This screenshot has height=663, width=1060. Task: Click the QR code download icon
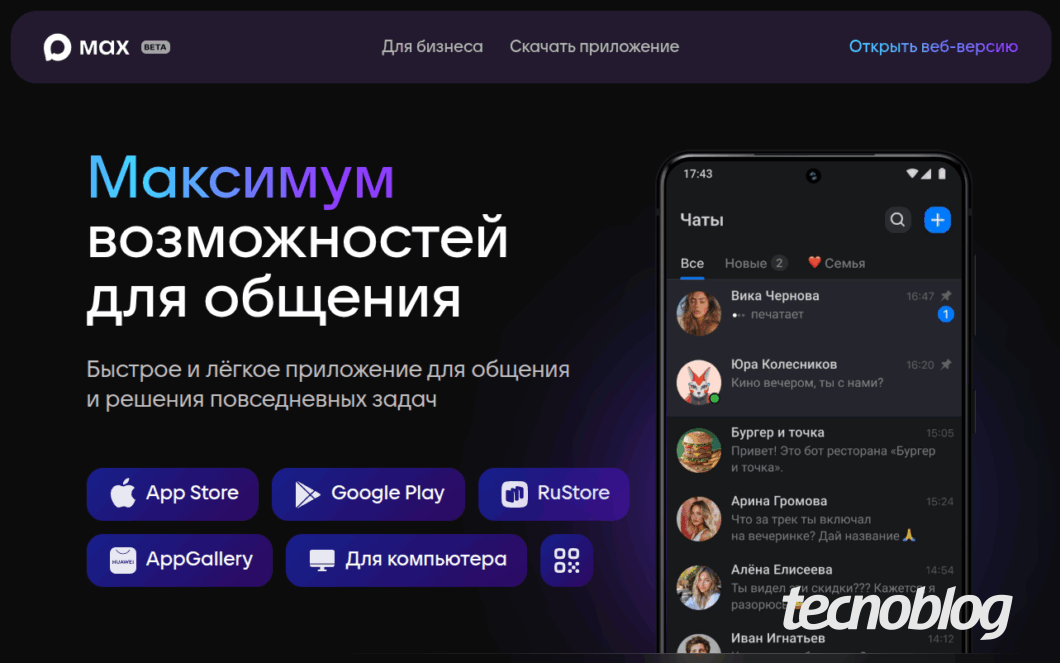point(566,560)
